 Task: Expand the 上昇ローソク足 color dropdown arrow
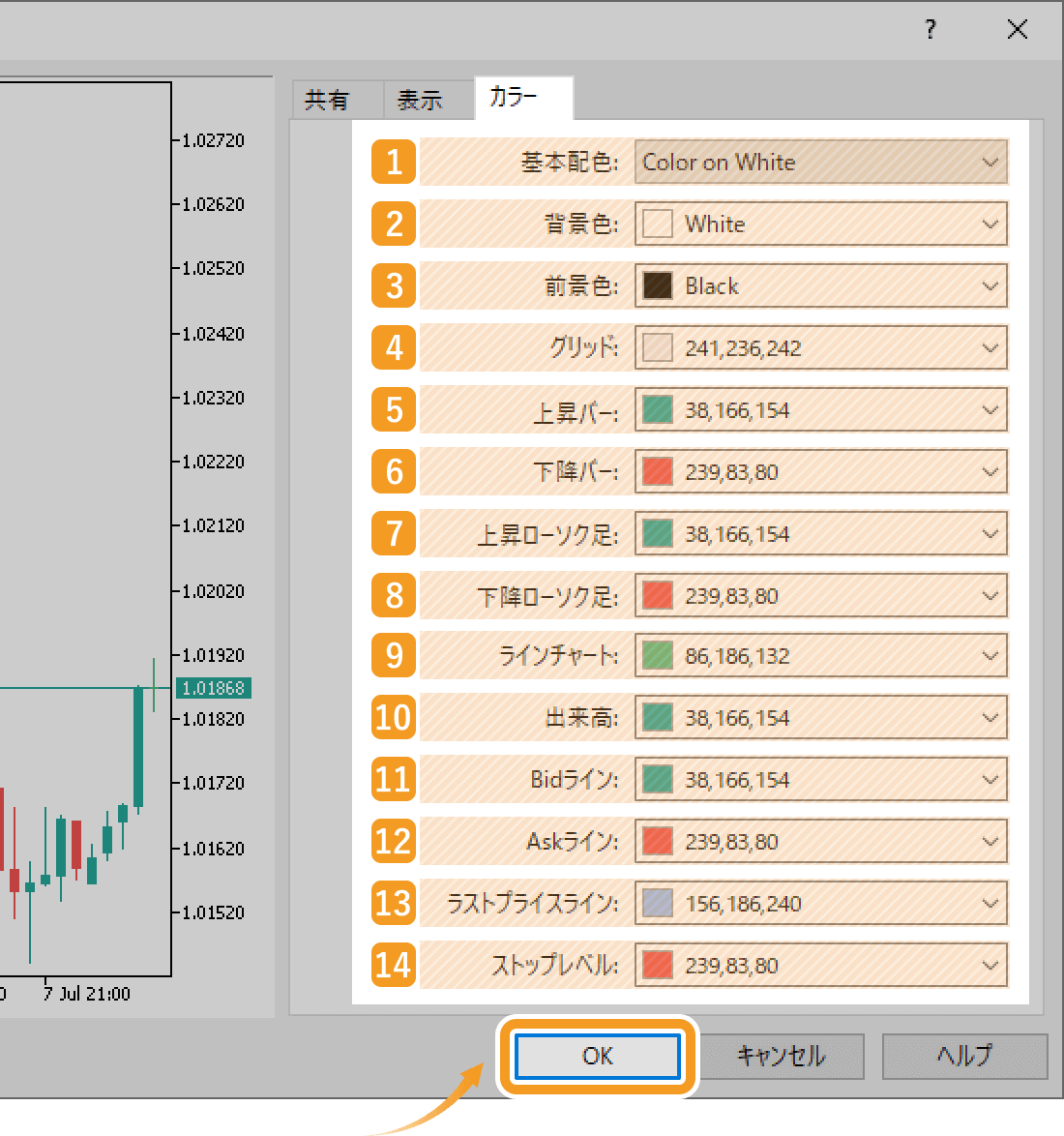point(990,534)
